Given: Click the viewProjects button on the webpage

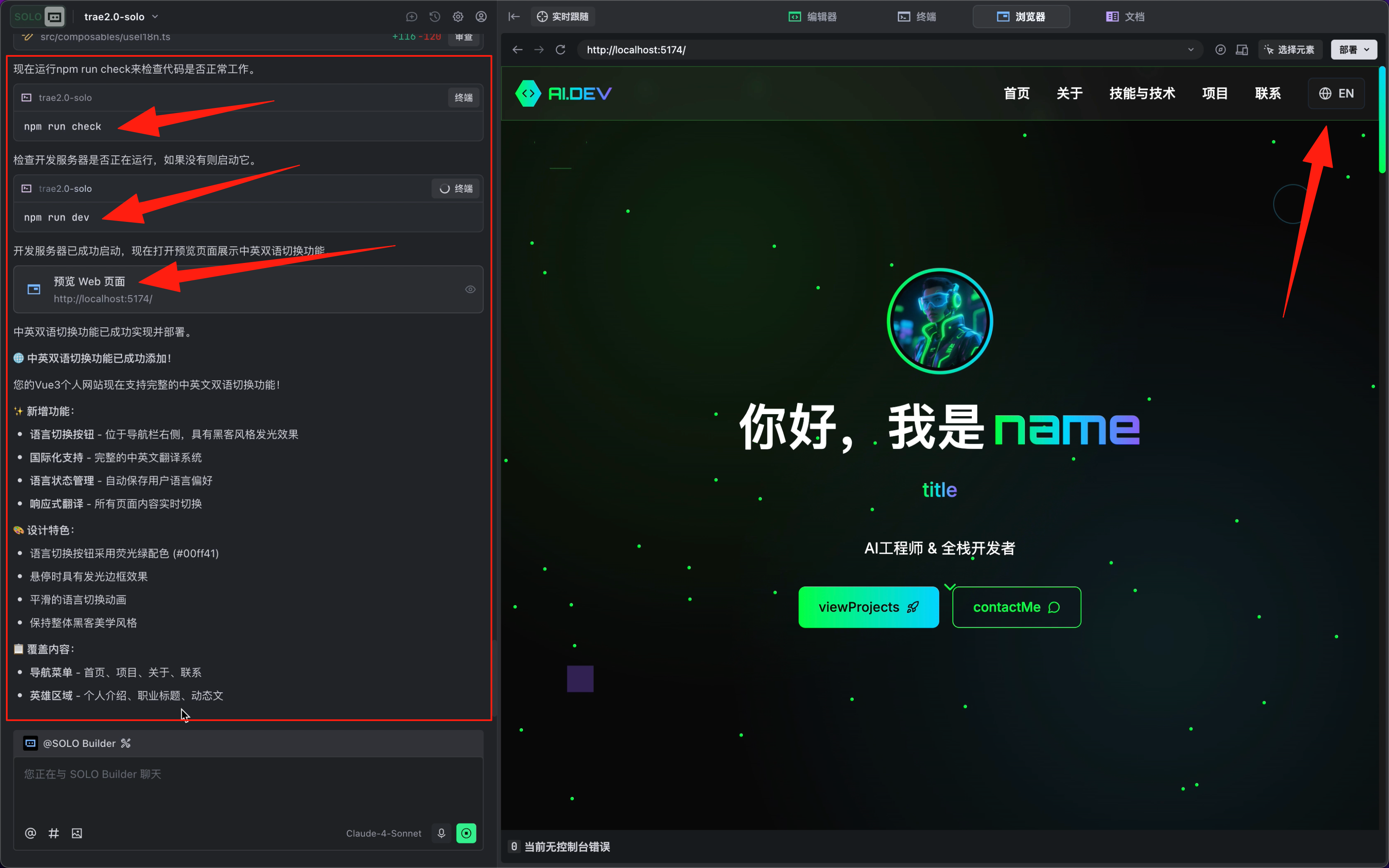Looking at the screenshot, I should 868,607.
